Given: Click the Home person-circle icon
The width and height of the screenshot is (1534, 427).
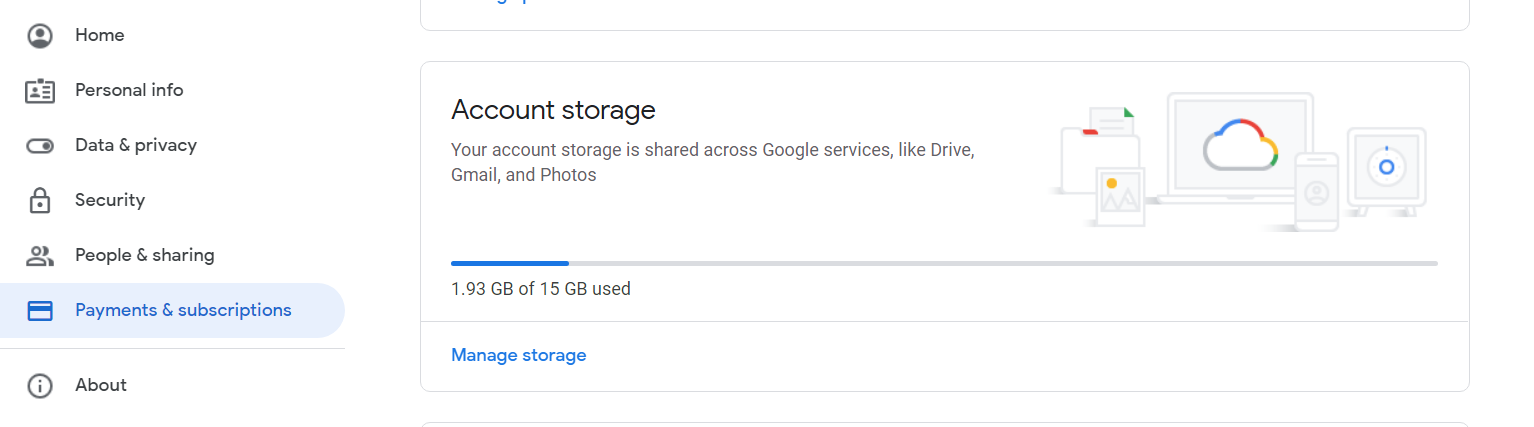Looking at the screenshot, I should [40, 36].
